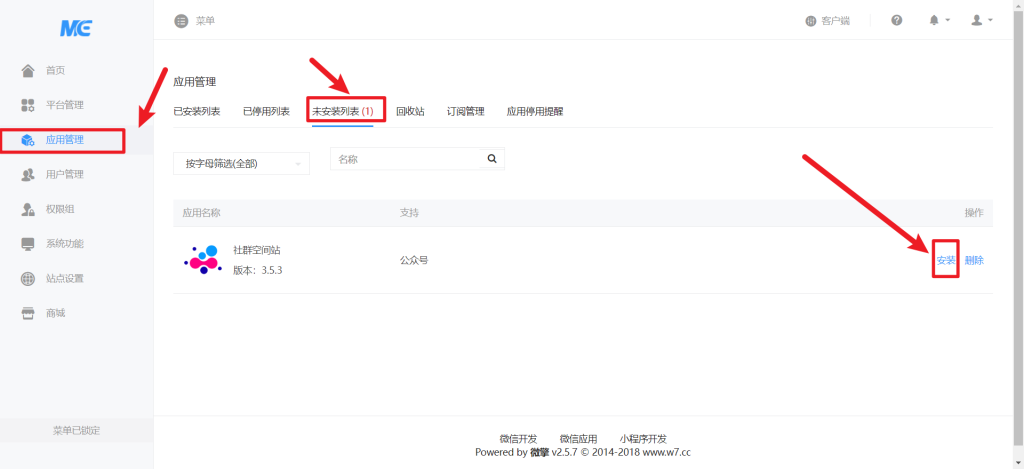Image resolution: width=1024 pixels, height=469 pixels.
Task: Toggle the 菜单 menu collapse icon
Action: tap(181, 20)
